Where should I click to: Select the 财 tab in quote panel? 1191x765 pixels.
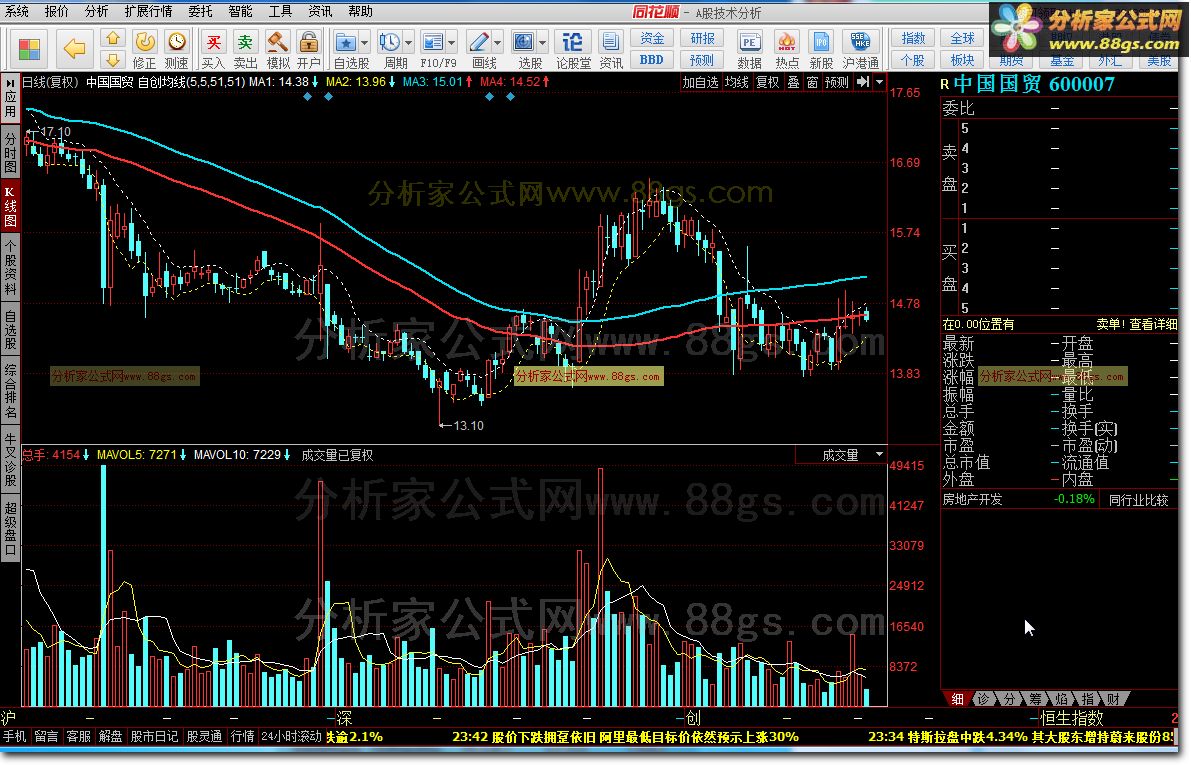[x=1114, y=699]
